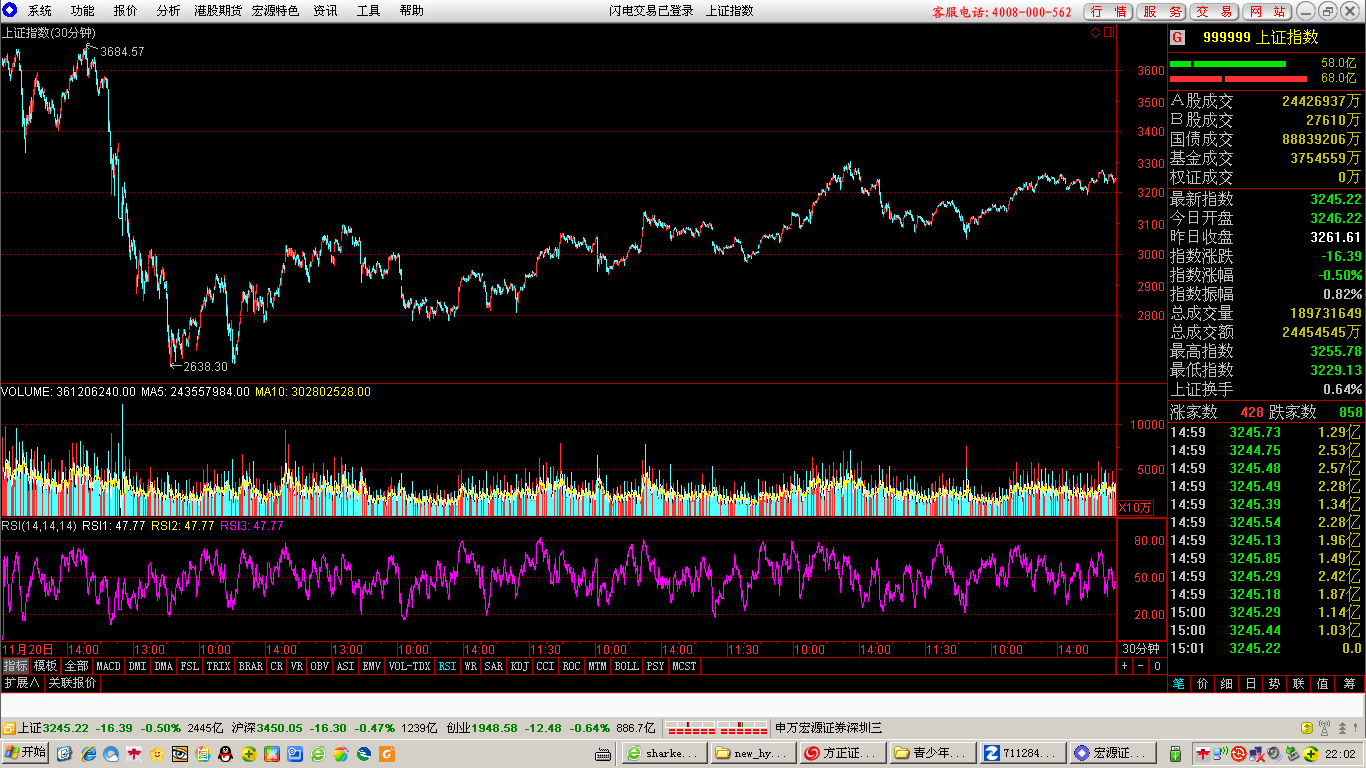Select the MCST indicator tab
Screen dimensions: 1366x768
point(684,665)
